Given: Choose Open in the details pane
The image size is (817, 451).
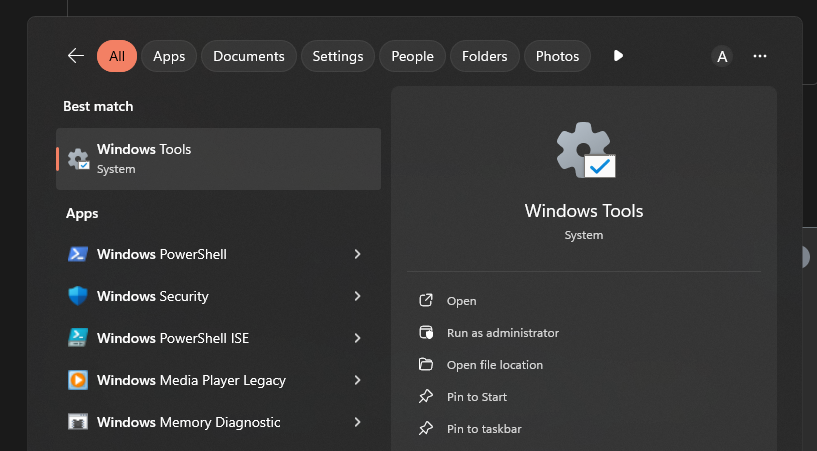Looking at the screenshot, I should coord(461,301).
